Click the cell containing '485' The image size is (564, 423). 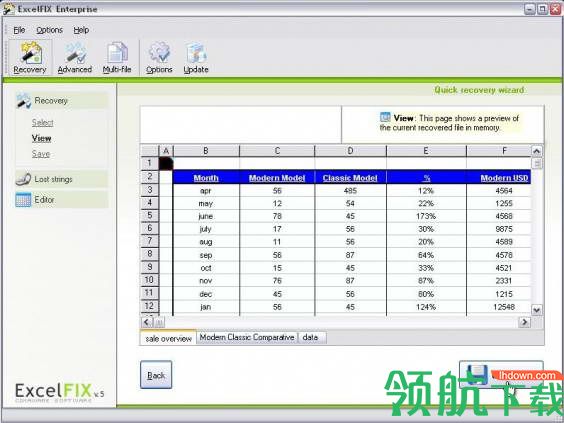[x=350, y=191]
